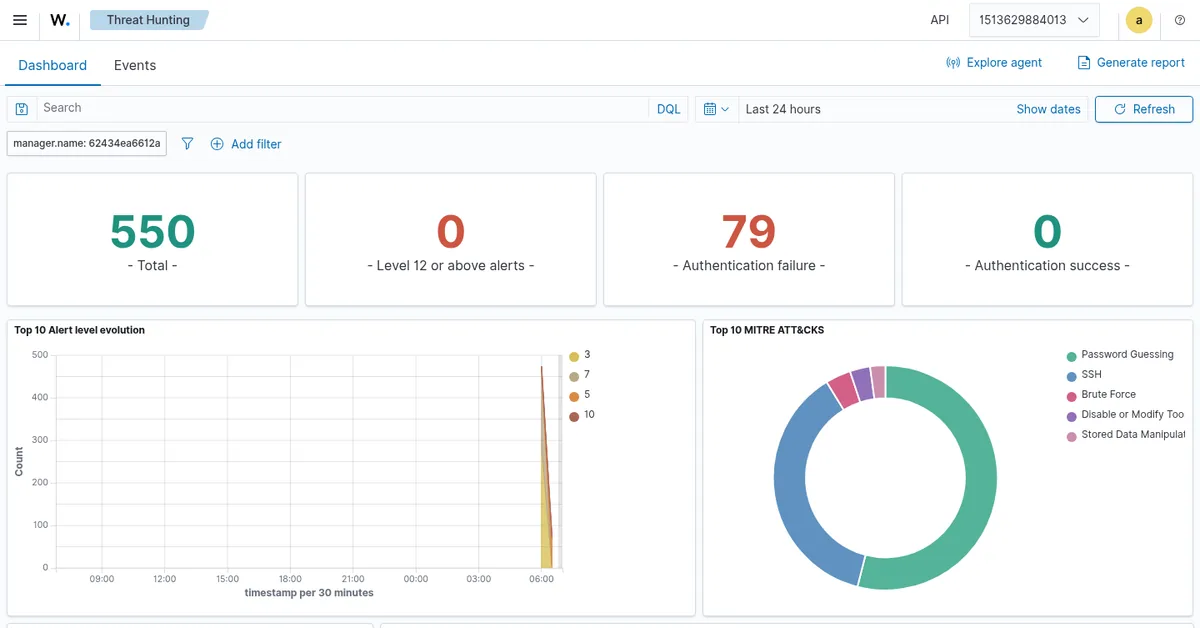Open user avatar menu labeled a
Image resolution: width=1200 pixels, height=628 pixels.
click(1139, 20)
